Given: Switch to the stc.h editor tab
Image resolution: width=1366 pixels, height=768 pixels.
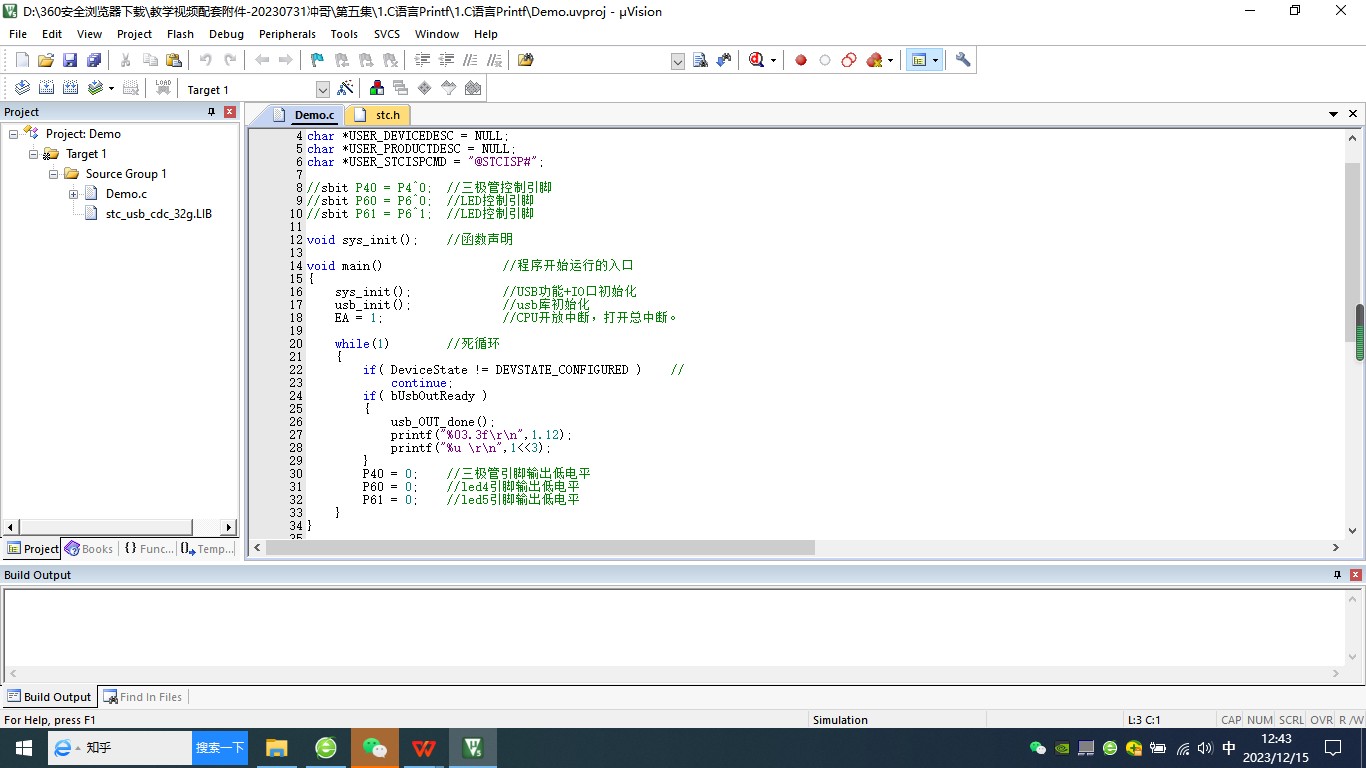Looking at the screenshot, I should [x=378, y=115].
